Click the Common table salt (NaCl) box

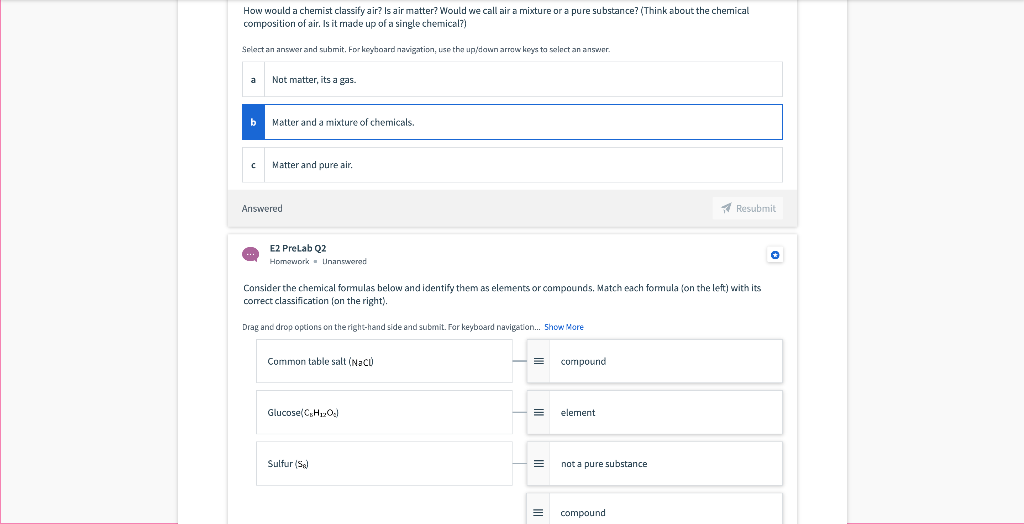(x=384, y=361)
